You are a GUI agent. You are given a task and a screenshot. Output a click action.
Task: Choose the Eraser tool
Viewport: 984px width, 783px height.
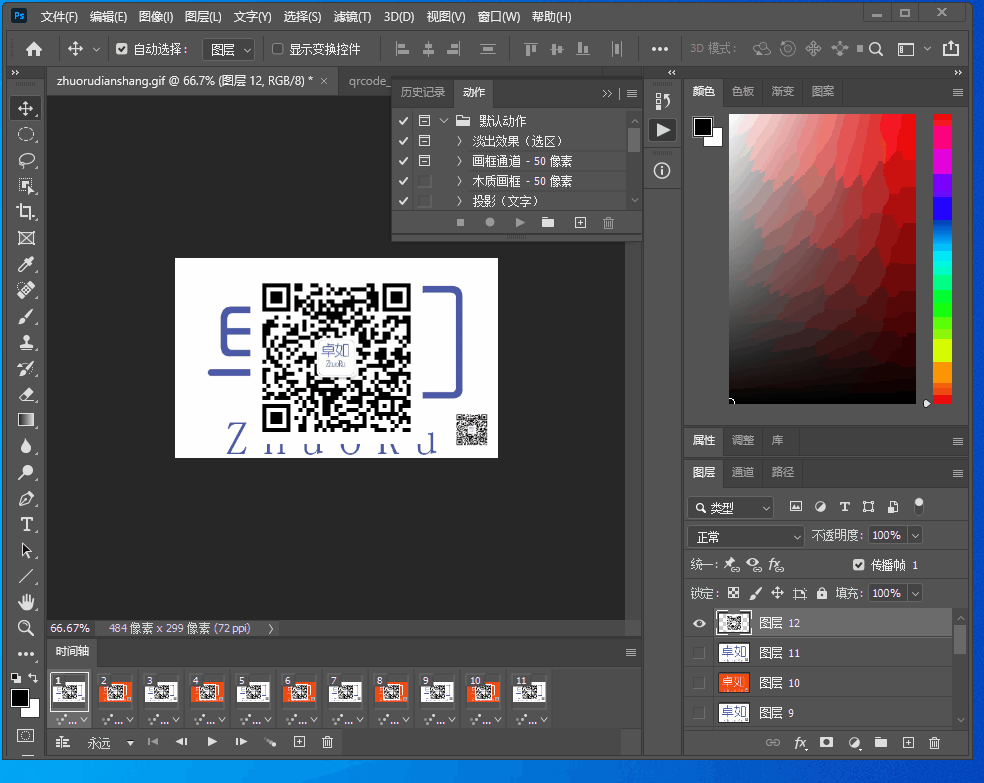(x=26, y=394)
